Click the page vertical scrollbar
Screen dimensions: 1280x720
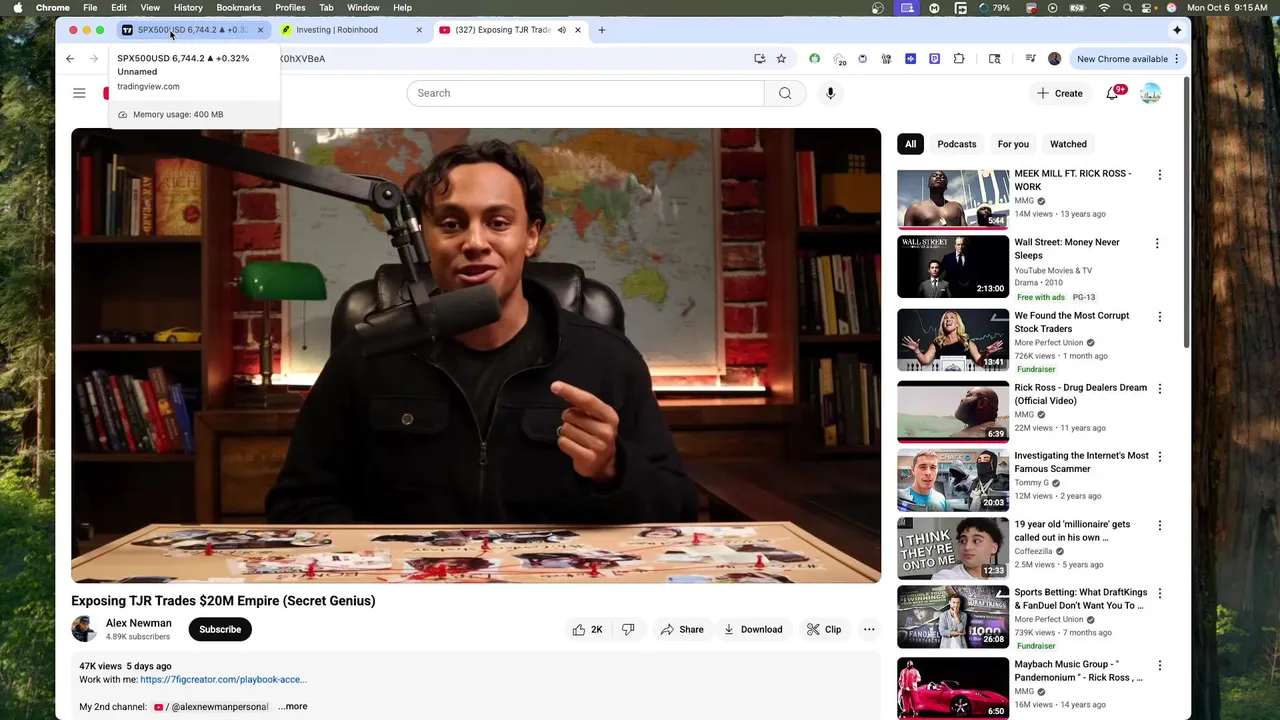click(x=1187, y=215)
